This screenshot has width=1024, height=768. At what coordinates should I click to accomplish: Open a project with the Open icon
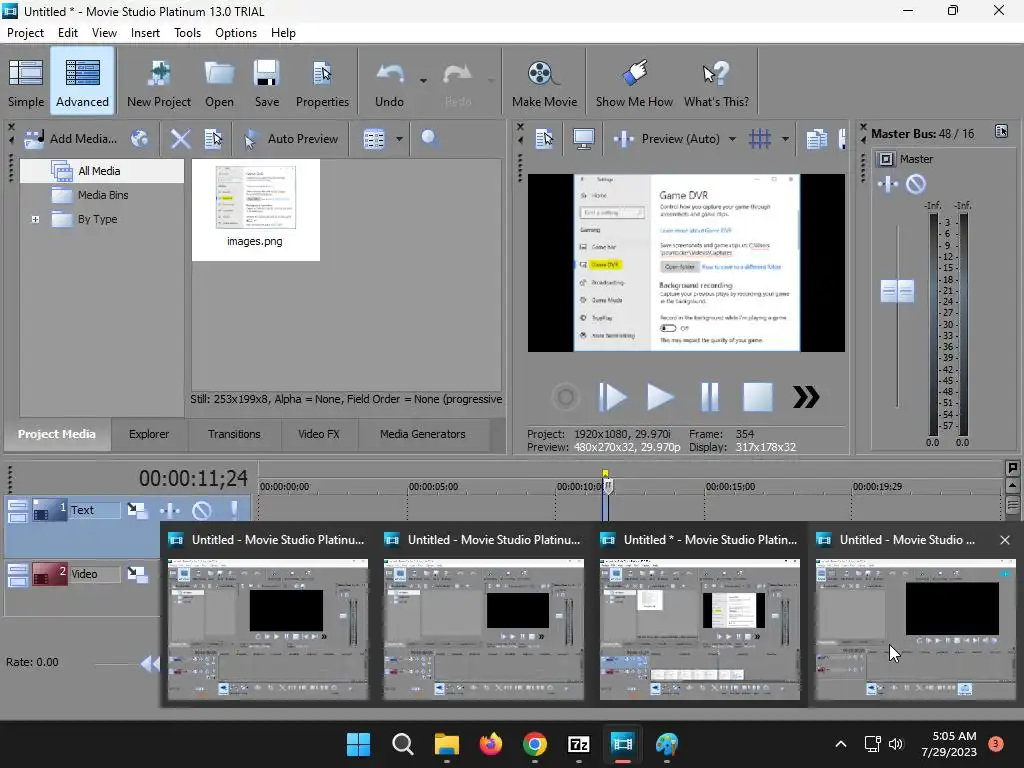[219, 83]
